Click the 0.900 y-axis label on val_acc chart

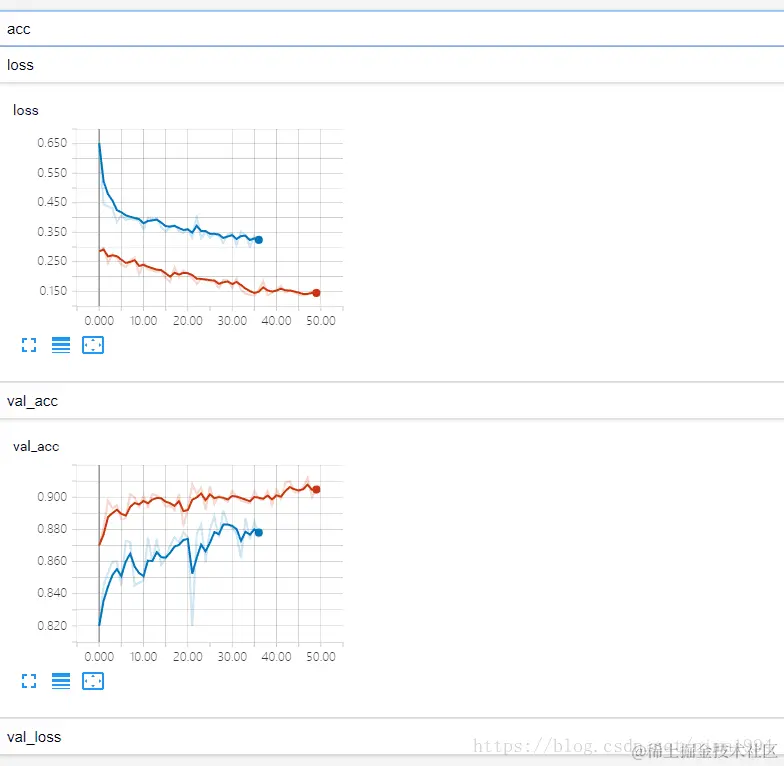point(52,497)
